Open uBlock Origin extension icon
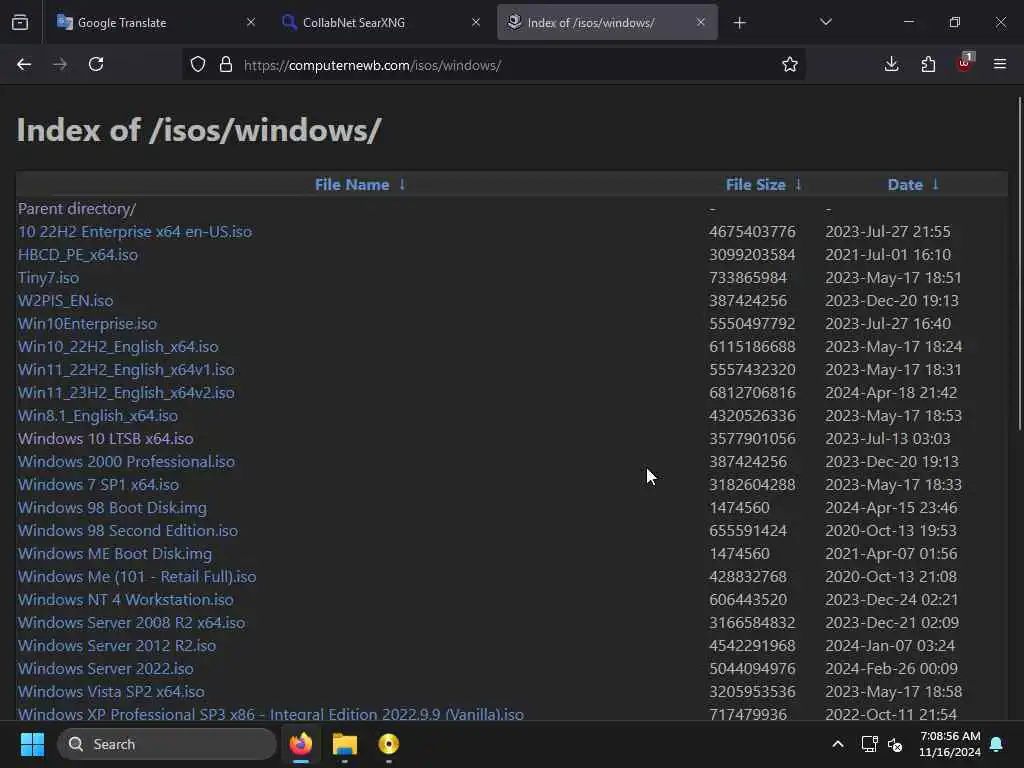1024x768 pixels. click(x=965, y=63)
